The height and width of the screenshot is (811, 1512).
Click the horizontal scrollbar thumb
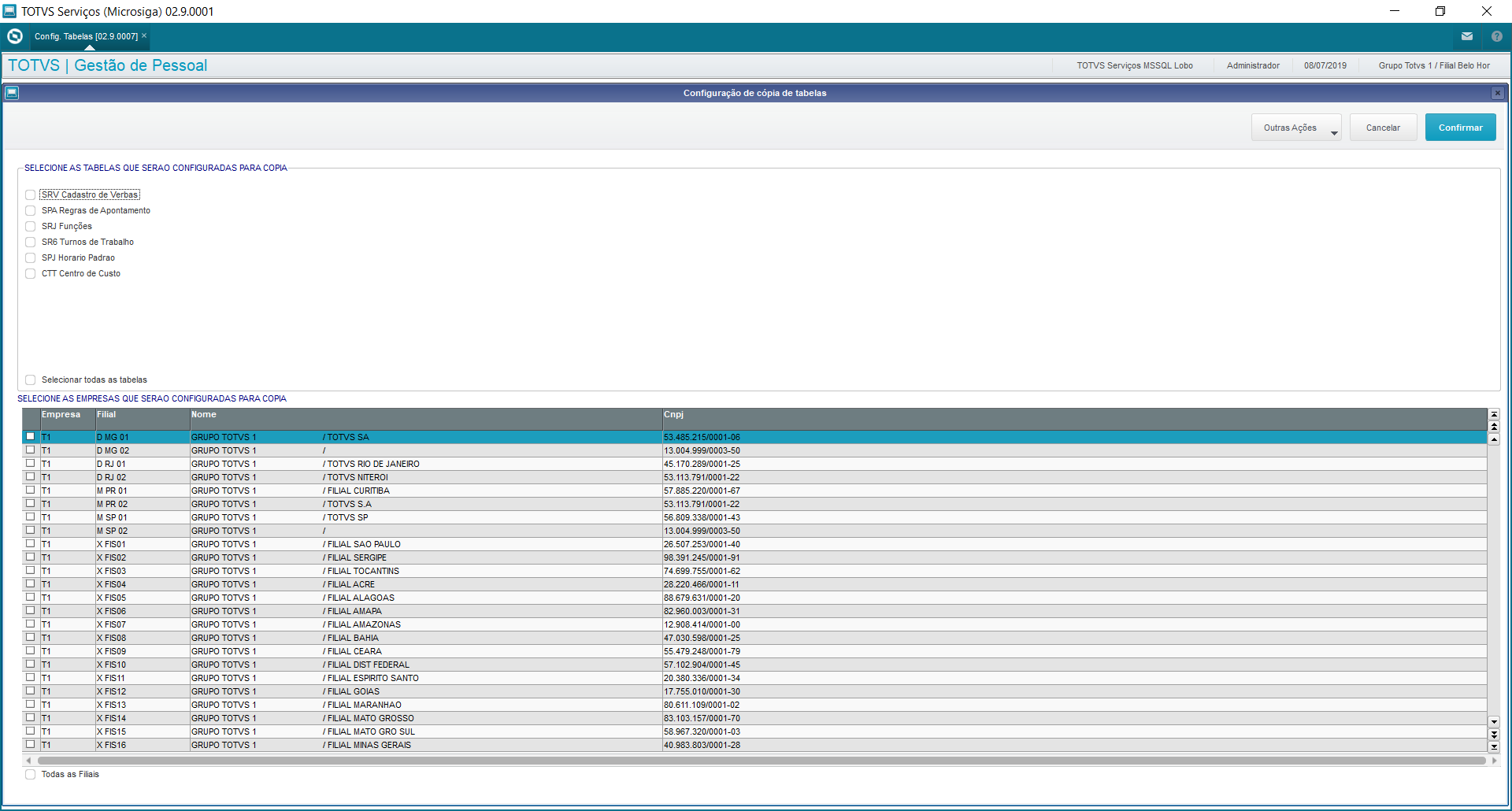(x=762, y=761)
